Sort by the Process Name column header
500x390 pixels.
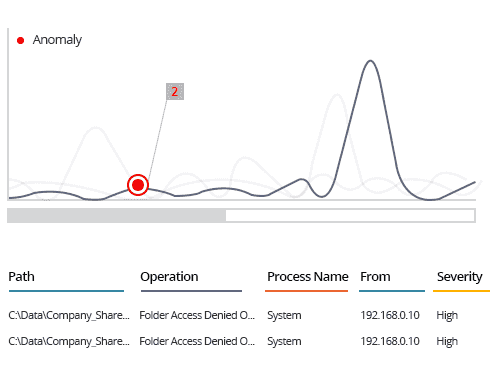click(x=307, y=277)
